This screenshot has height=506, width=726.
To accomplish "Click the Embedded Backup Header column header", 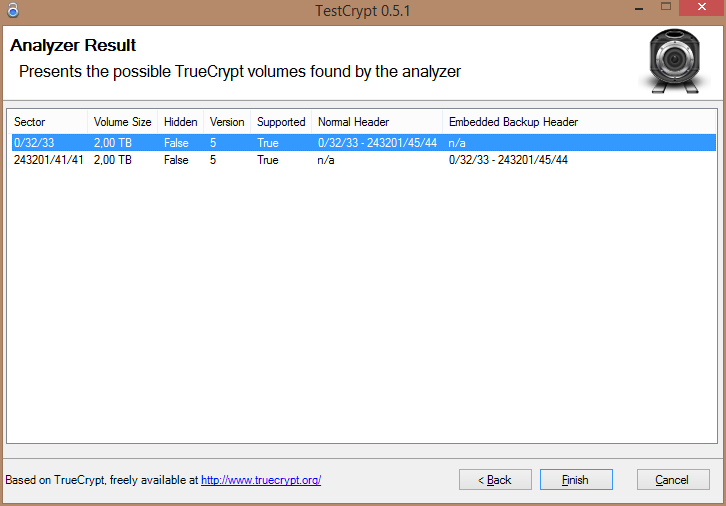I will (579, 122).
